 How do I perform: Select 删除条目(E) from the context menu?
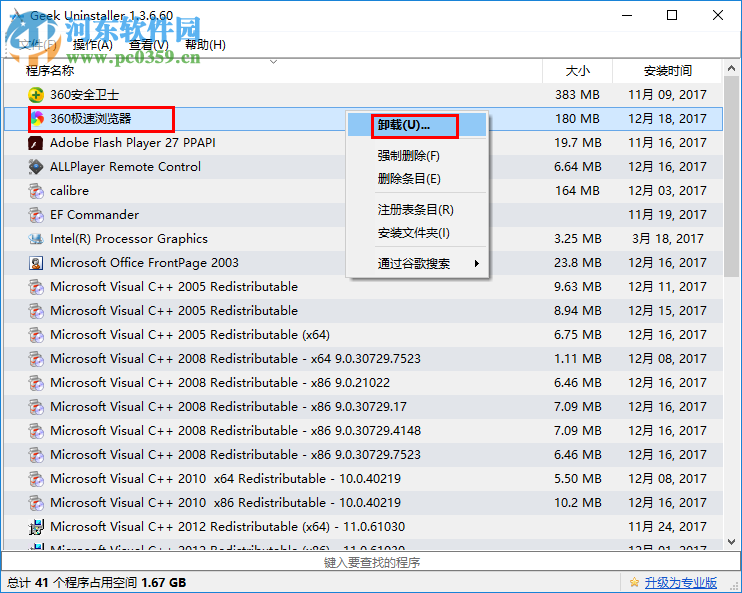pos(417,179)
